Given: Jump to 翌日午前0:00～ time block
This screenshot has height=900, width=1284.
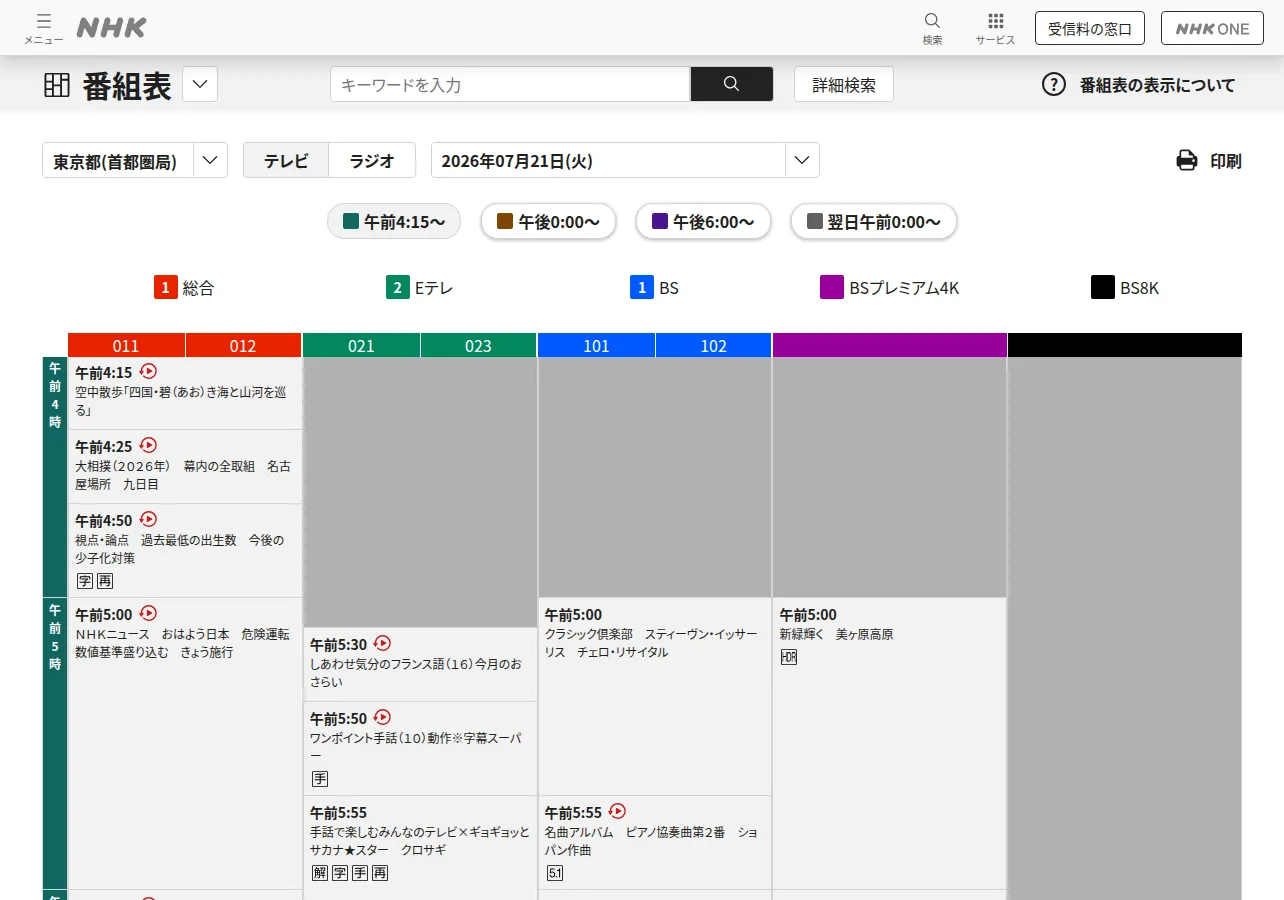Looking at the screenshot, I should [874, 221].
